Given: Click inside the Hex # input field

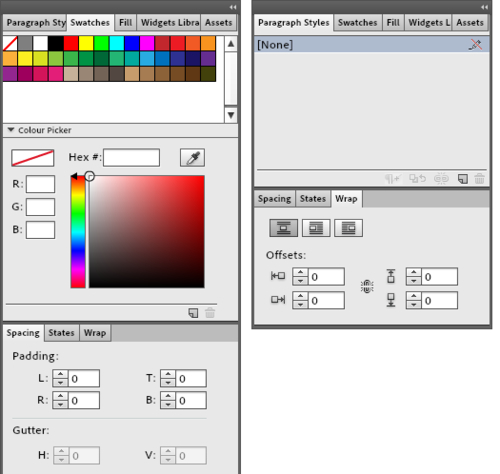Looking at the screenshot, I should coord(131,158).
